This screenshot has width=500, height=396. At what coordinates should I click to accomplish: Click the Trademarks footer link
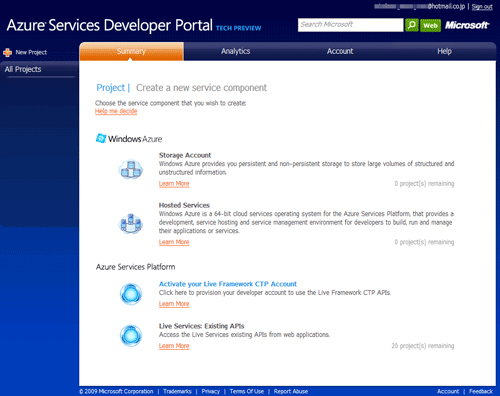point(177,391)
